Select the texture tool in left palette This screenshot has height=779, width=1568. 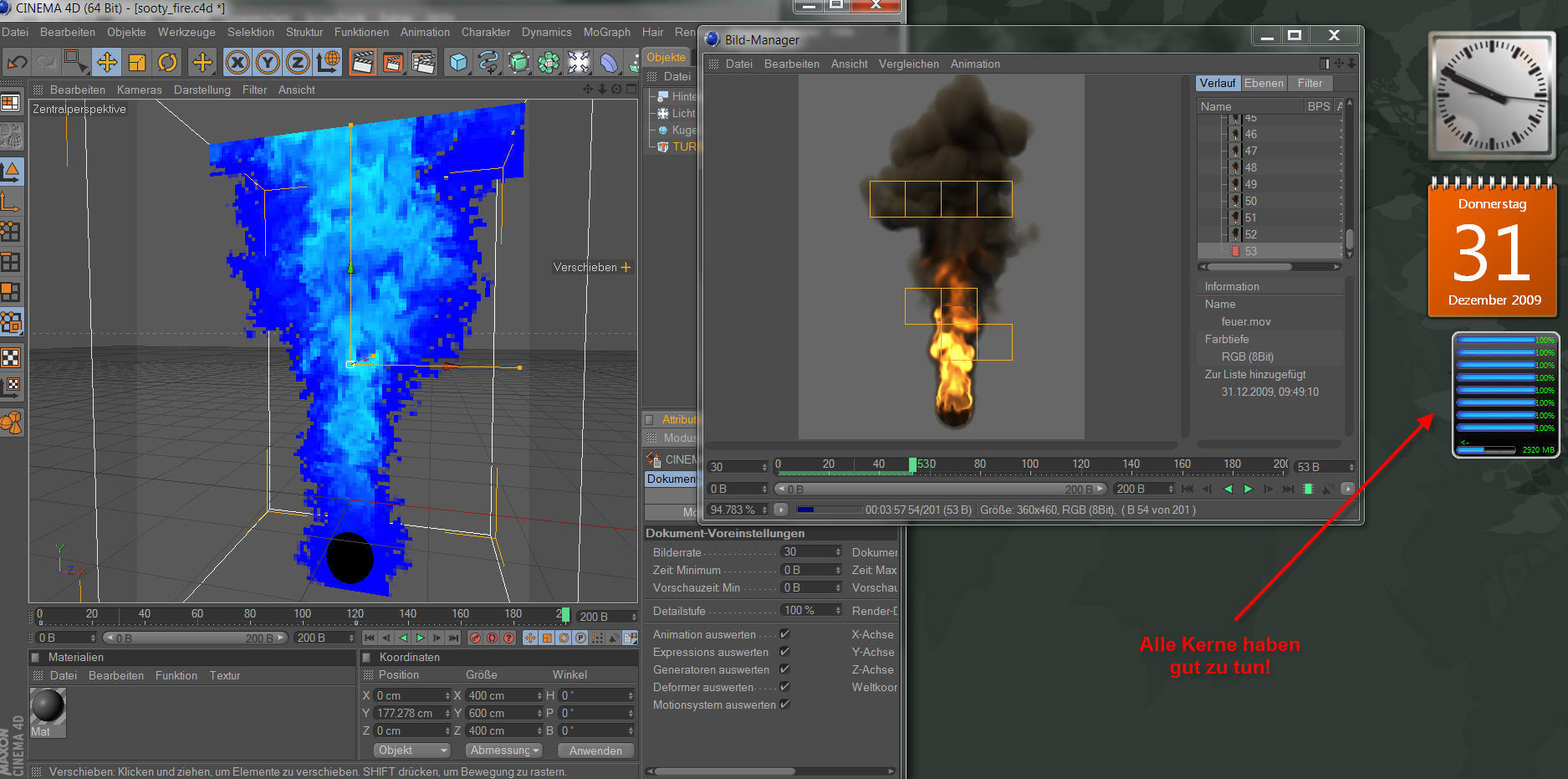pos(11,358)
